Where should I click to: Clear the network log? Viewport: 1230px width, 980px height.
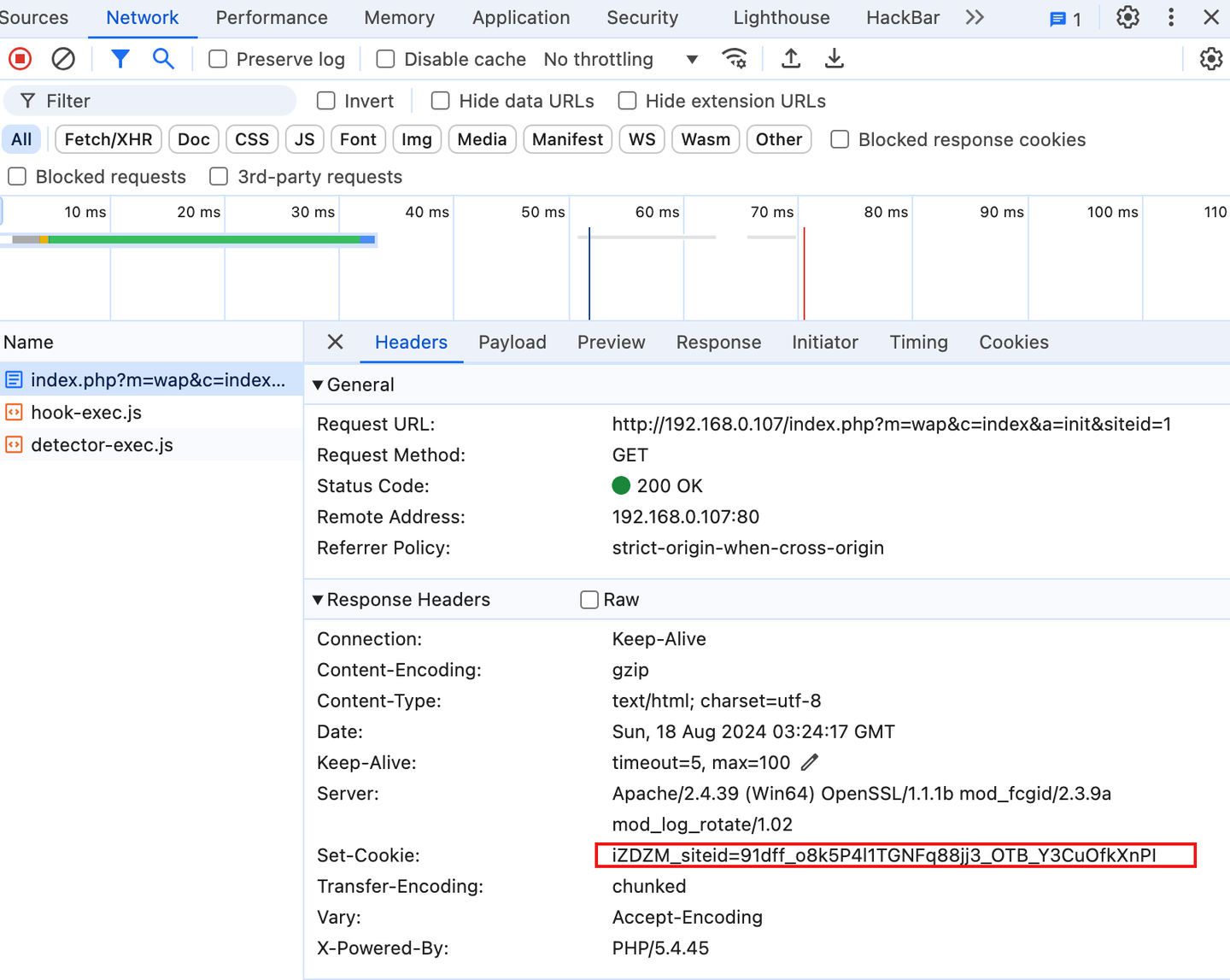(x=63, y=58)
